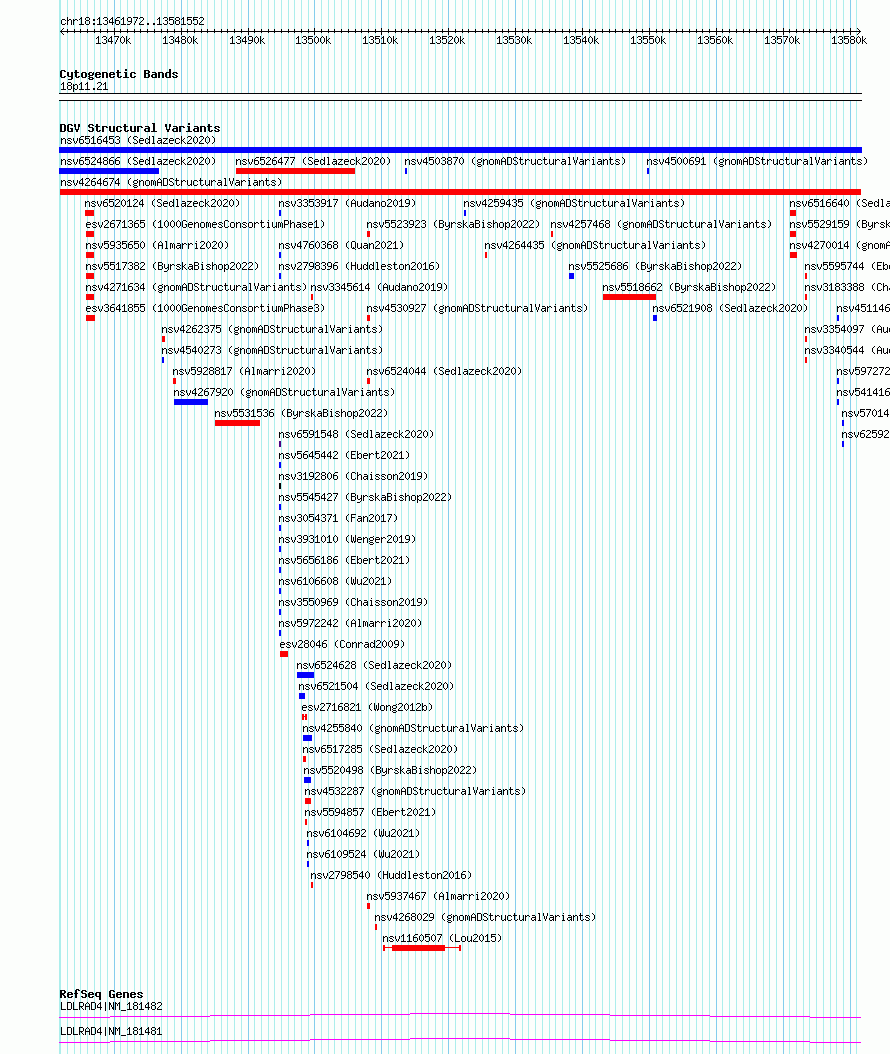Open nsv6109524 (Wu2021) label

tap(364, 854)
